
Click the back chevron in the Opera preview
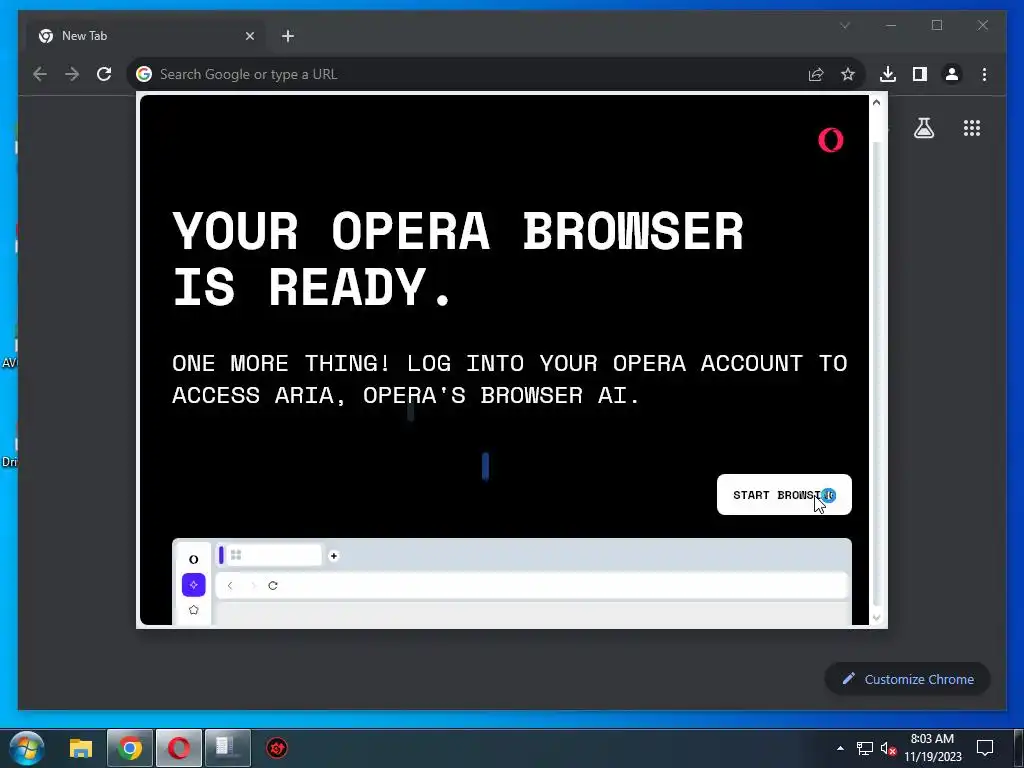click(x=230, y=585)
